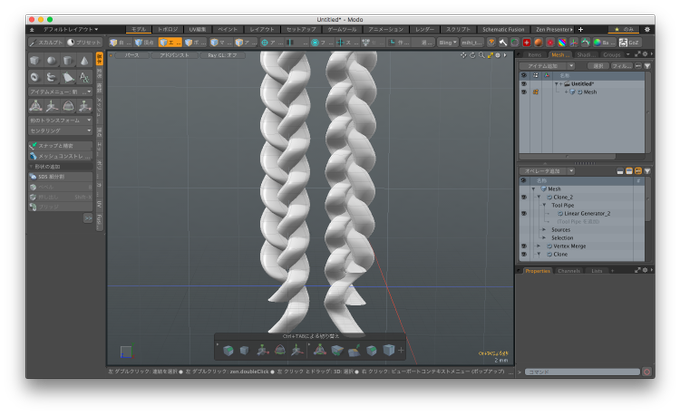Click the red plus icon in toolbar

point(526,42)
